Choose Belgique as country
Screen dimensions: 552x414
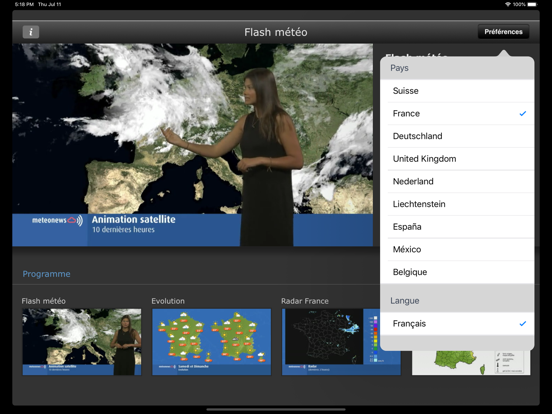(457, 272)
